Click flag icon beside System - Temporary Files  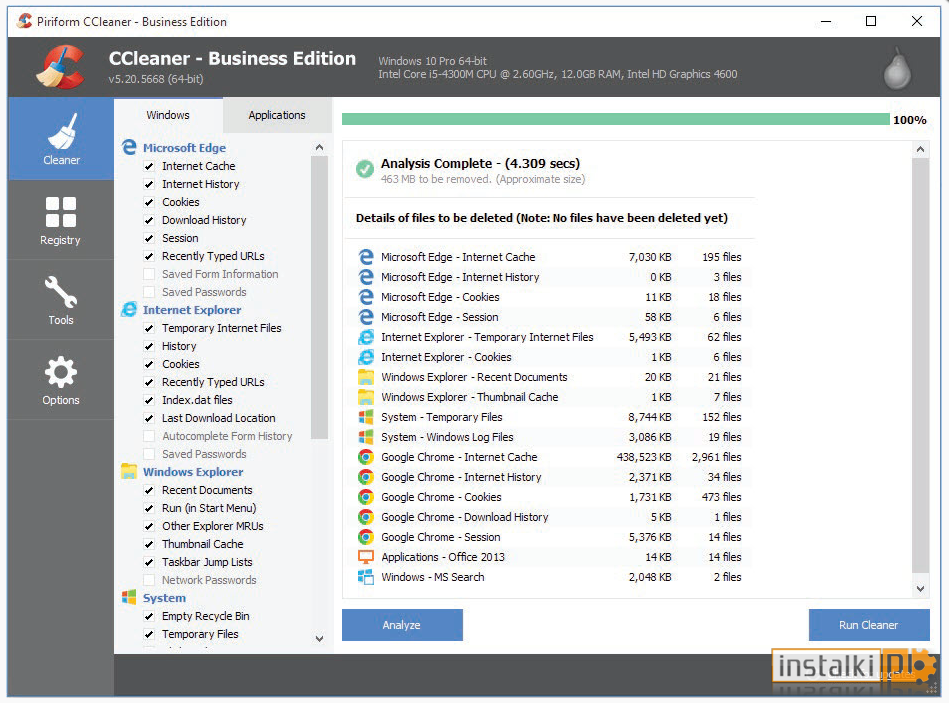(366, 416)
